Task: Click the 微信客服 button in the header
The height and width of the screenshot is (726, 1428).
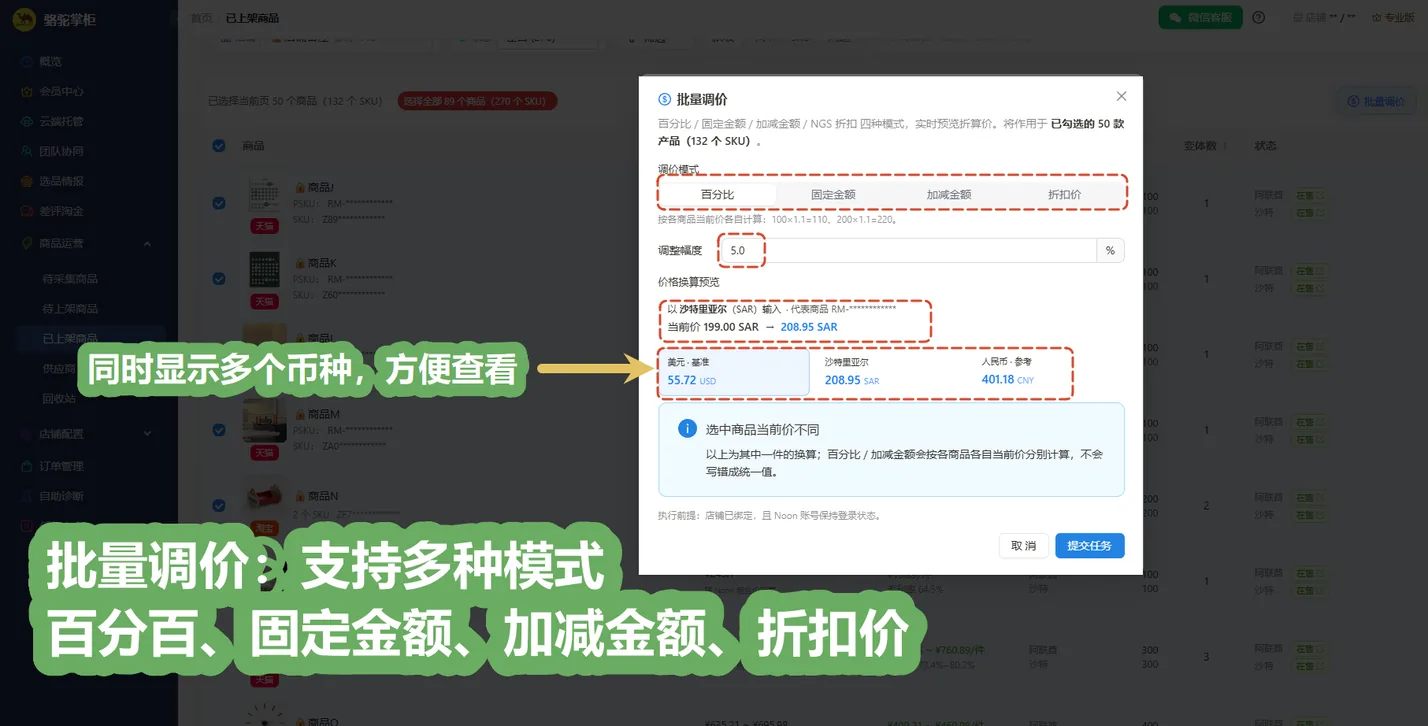Action: pyautogui.click(x=1200, y=17)
